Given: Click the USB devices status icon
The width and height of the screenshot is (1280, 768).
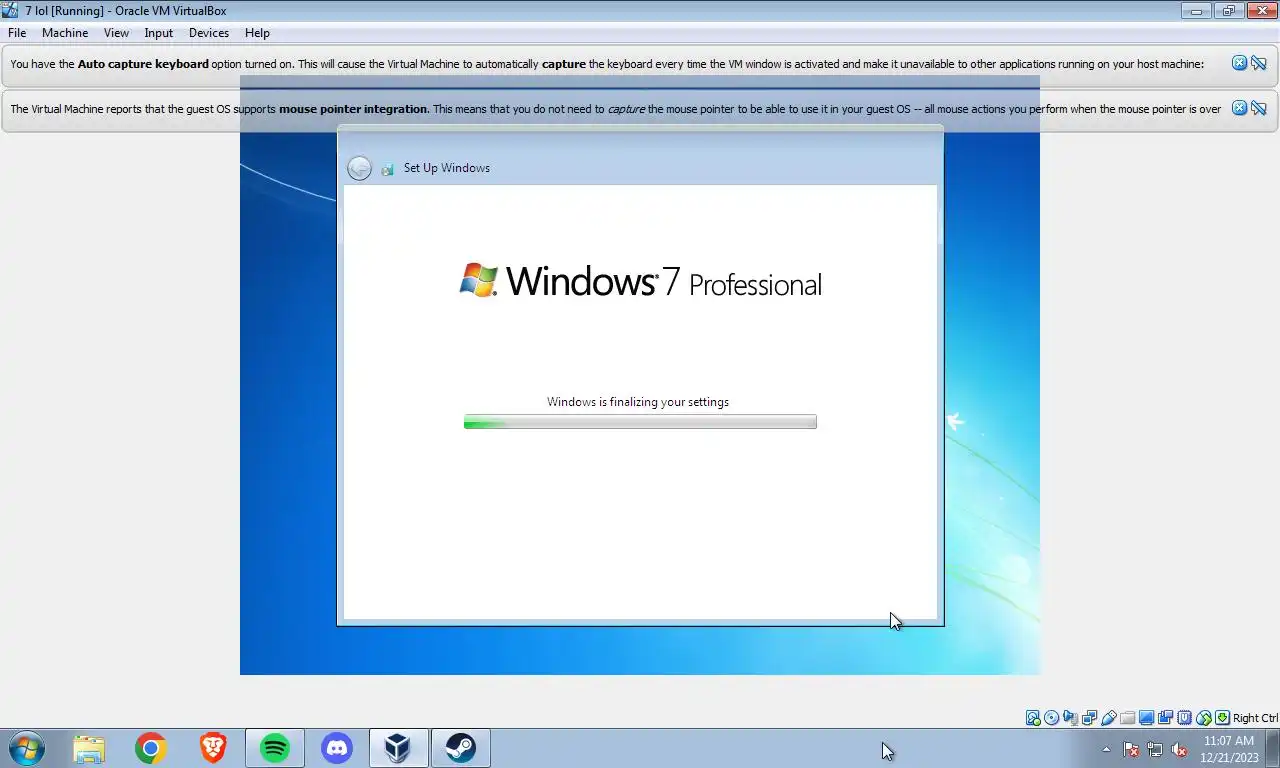Looking at the screenshot, I should pos(1108,718).
